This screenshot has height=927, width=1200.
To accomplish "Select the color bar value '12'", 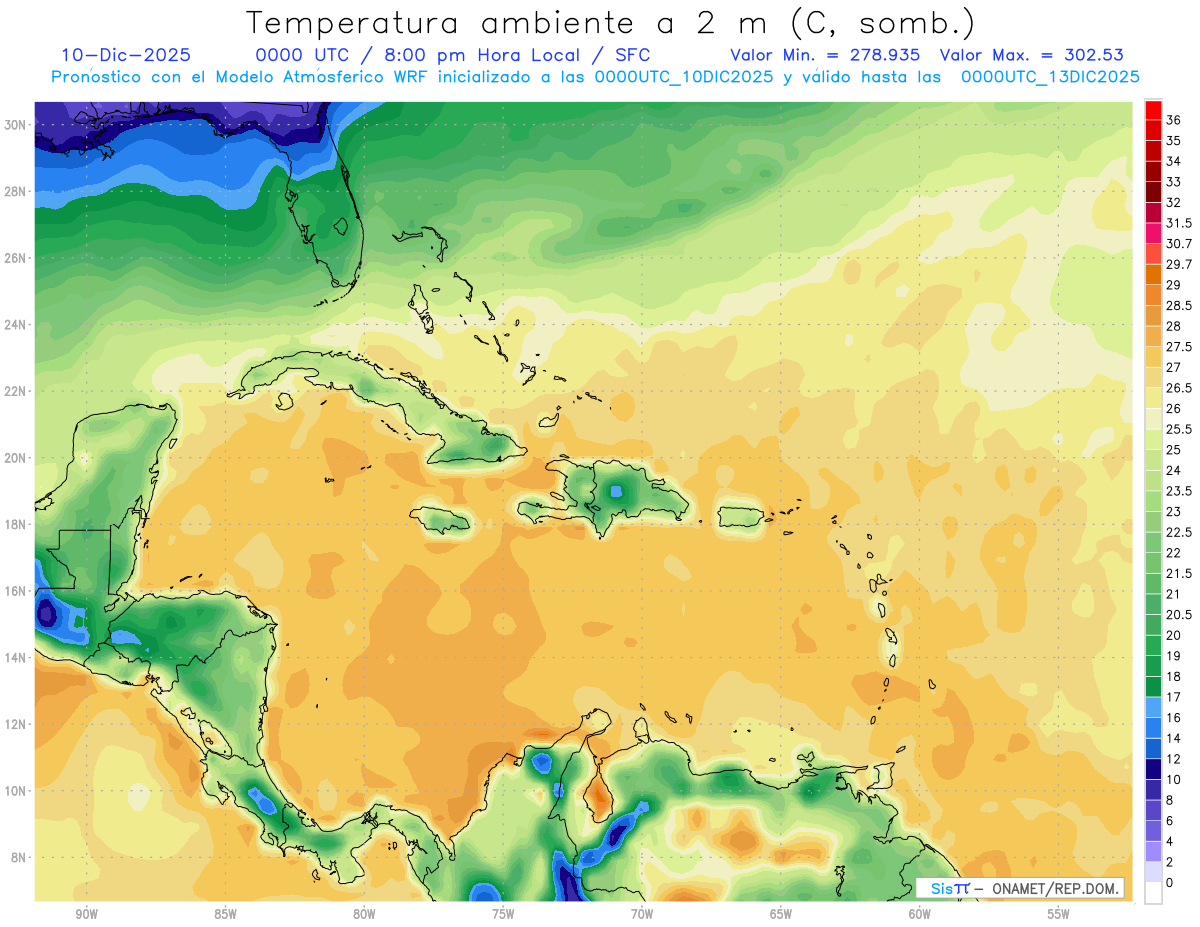I will tap(1174, 759).
